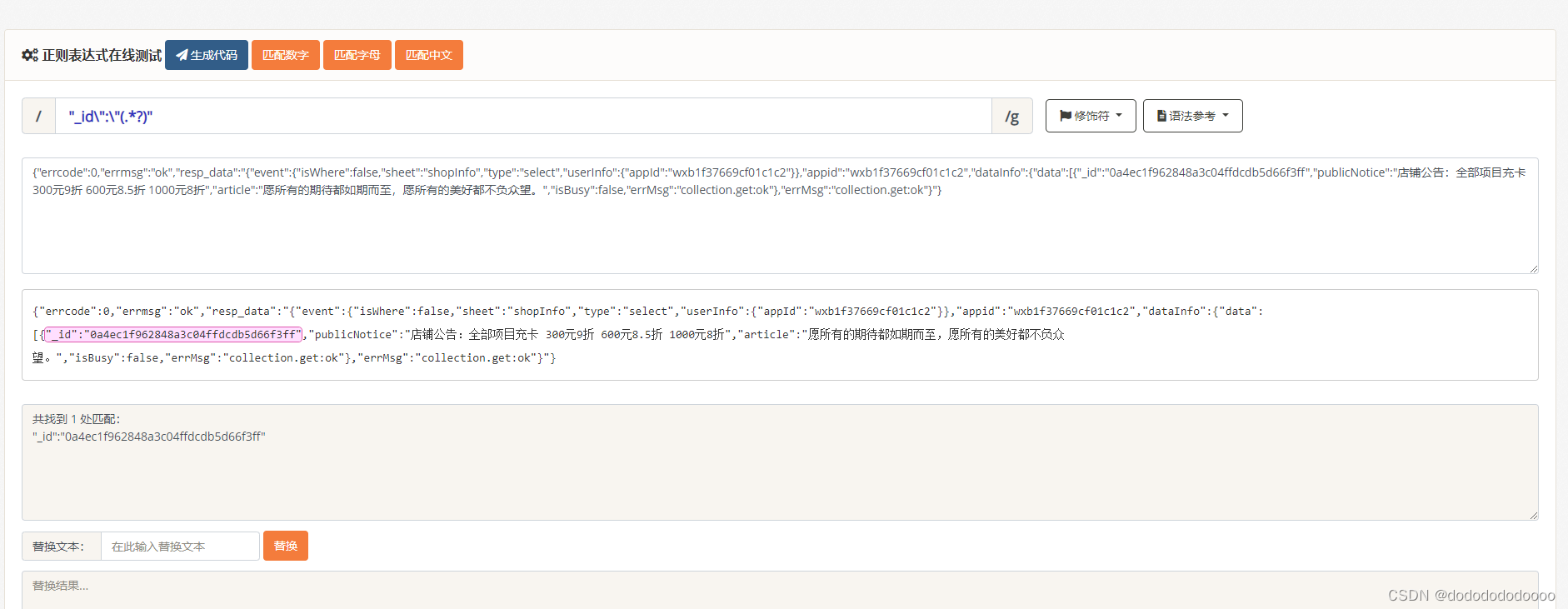
Task: Click the document icon on 语法参考 button
Action: tap(1161, 116)
